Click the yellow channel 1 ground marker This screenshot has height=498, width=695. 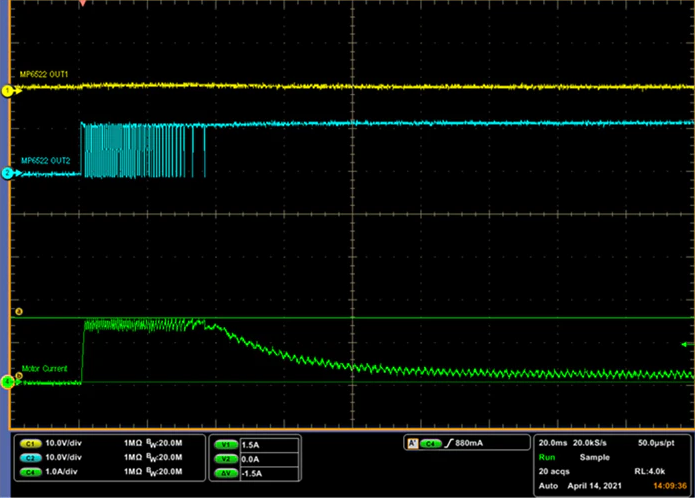click(x=7, y=90)
